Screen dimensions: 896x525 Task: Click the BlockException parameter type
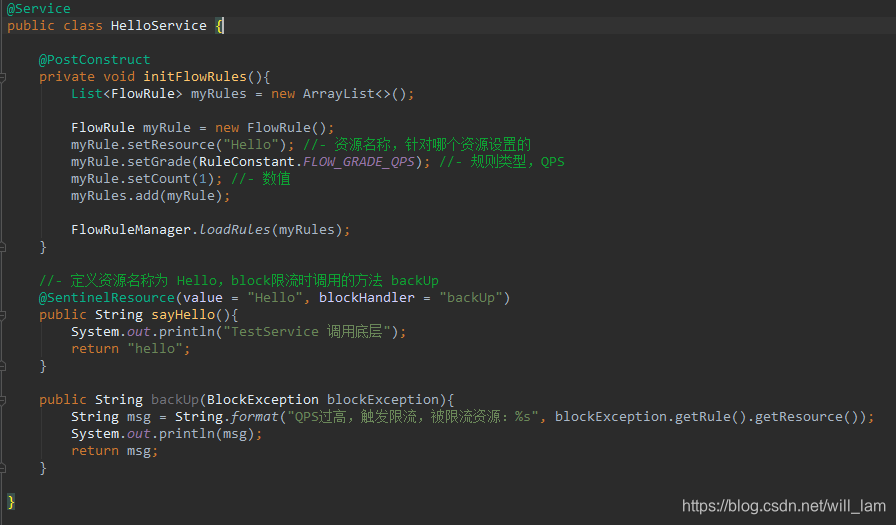pos(263,400)
